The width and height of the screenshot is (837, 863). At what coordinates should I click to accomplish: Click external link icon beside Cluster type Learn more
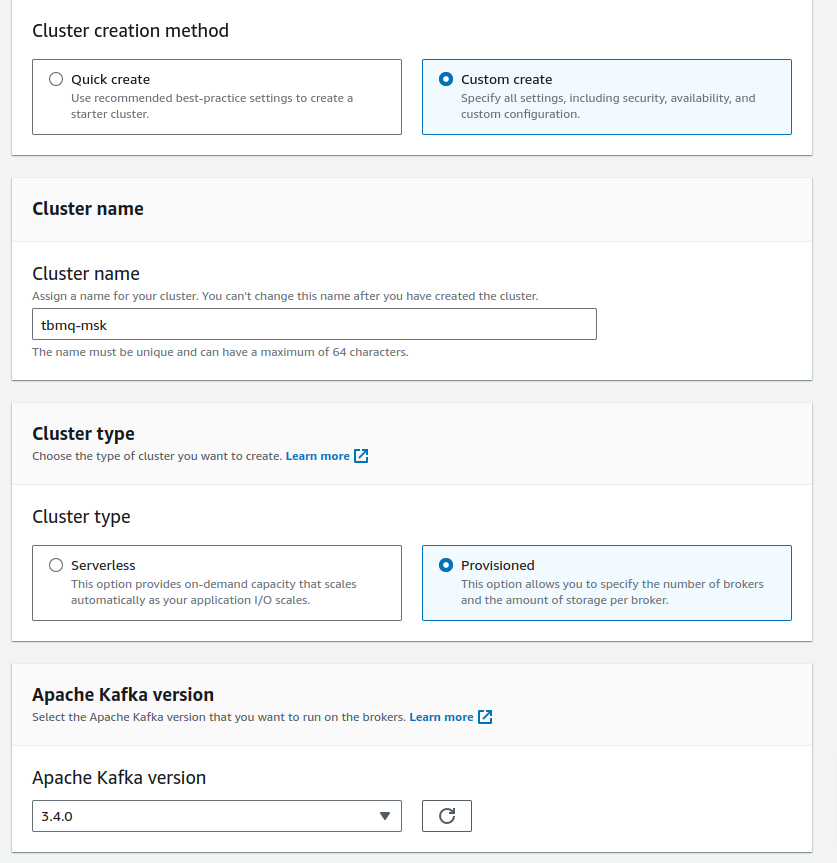(362, 456)
